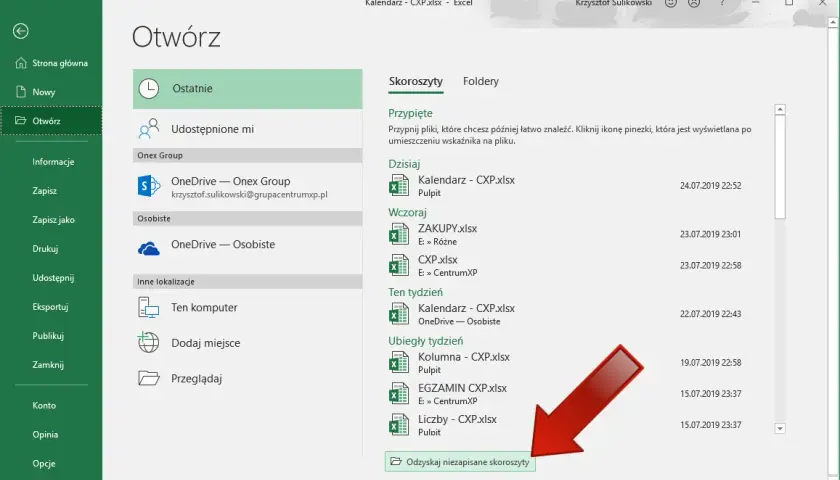The width and height of the screenshot is (840, 480).
Task: Open the Informacje menu item
Action: point(53,162)
